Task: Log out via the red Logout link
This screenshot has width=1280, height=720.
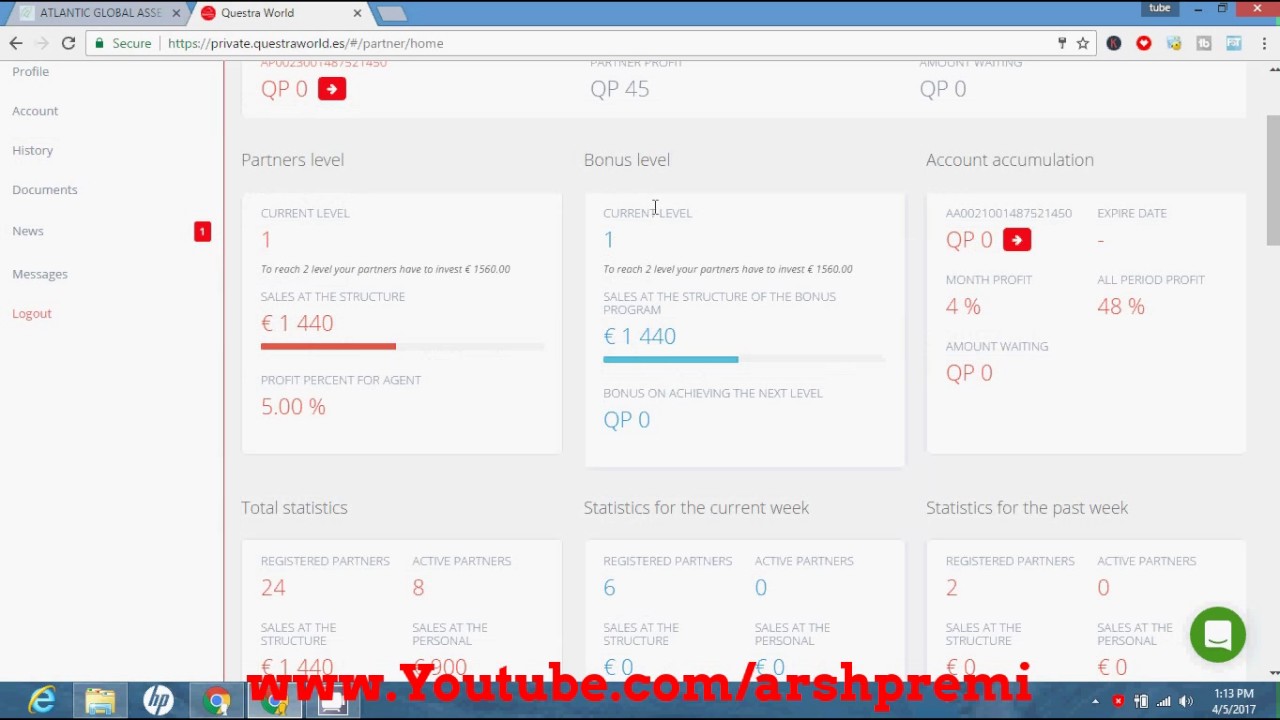Action: [x=32, y=314]
